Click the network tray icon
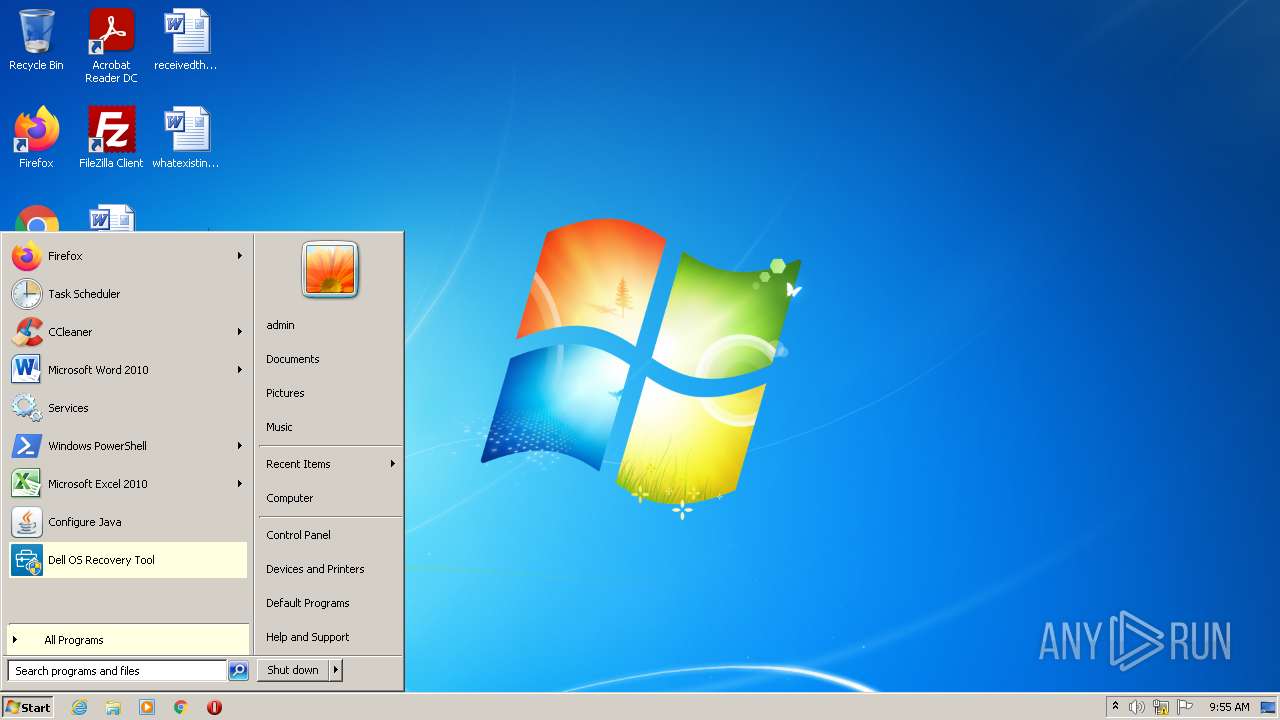 (x=1161, y=707)
